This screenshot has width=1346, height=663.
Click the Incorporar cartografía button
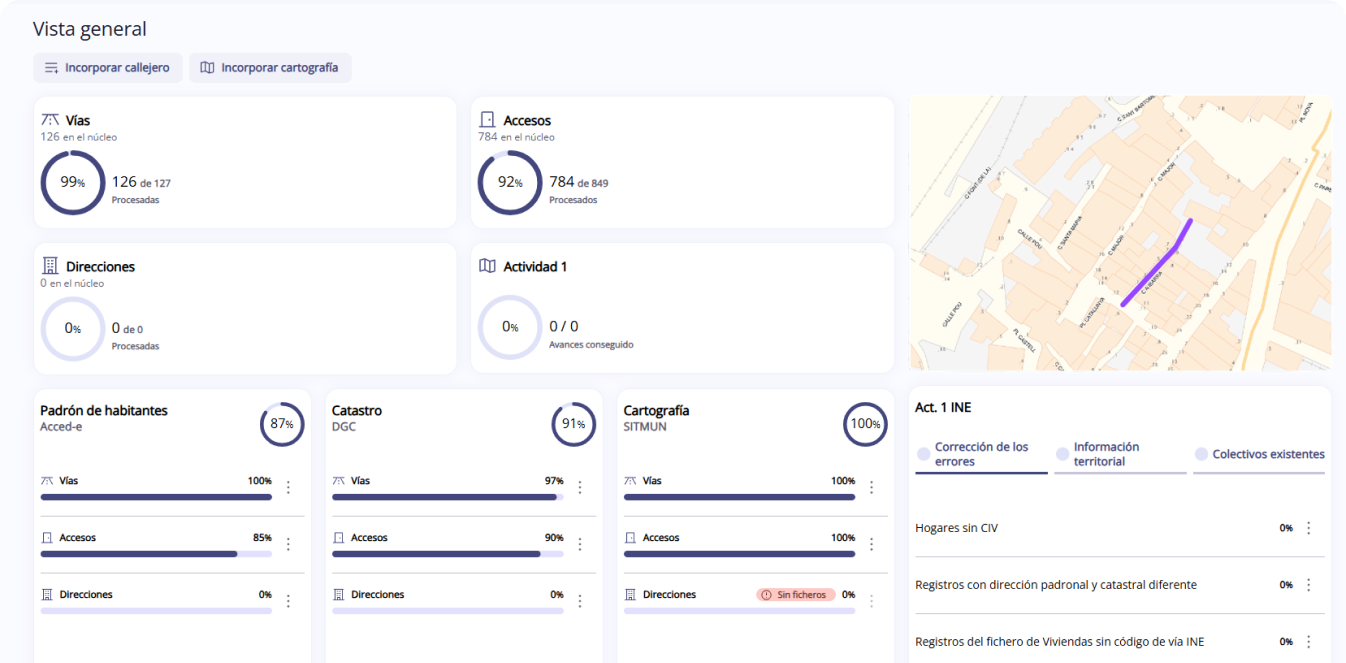270,68
